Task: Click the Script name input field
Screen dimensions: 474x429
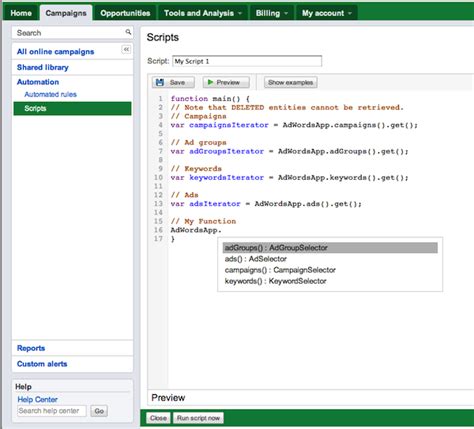Action: [x=247, y=61]
